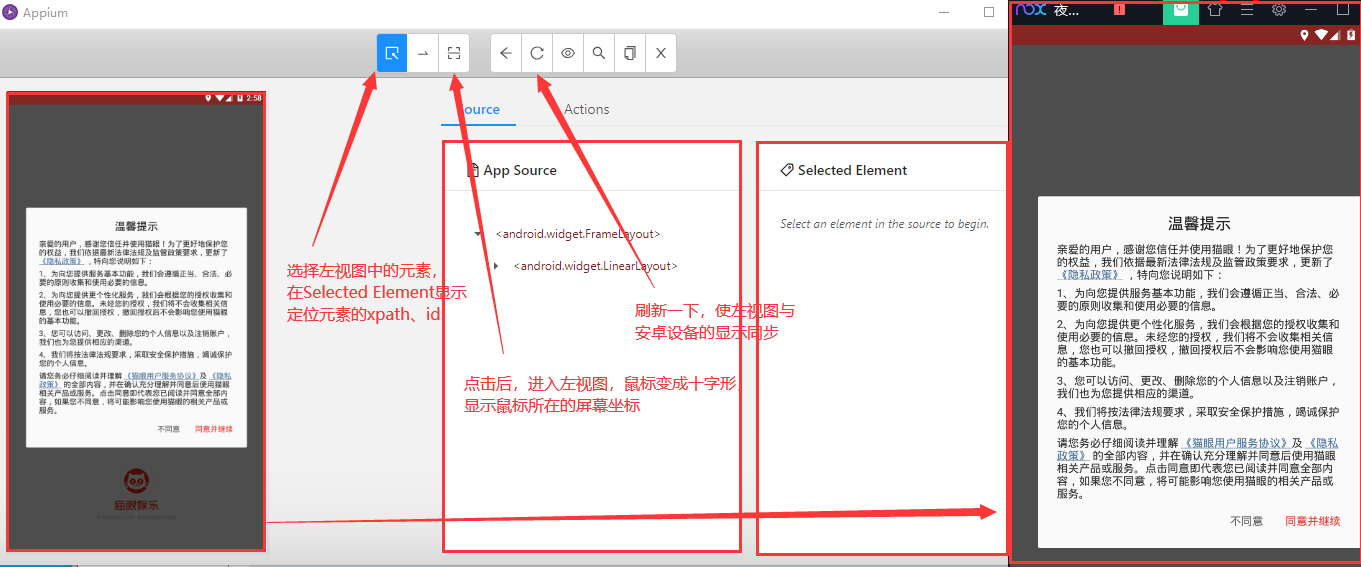
Task: Activate the Select Elements tool
Action: 393,53
